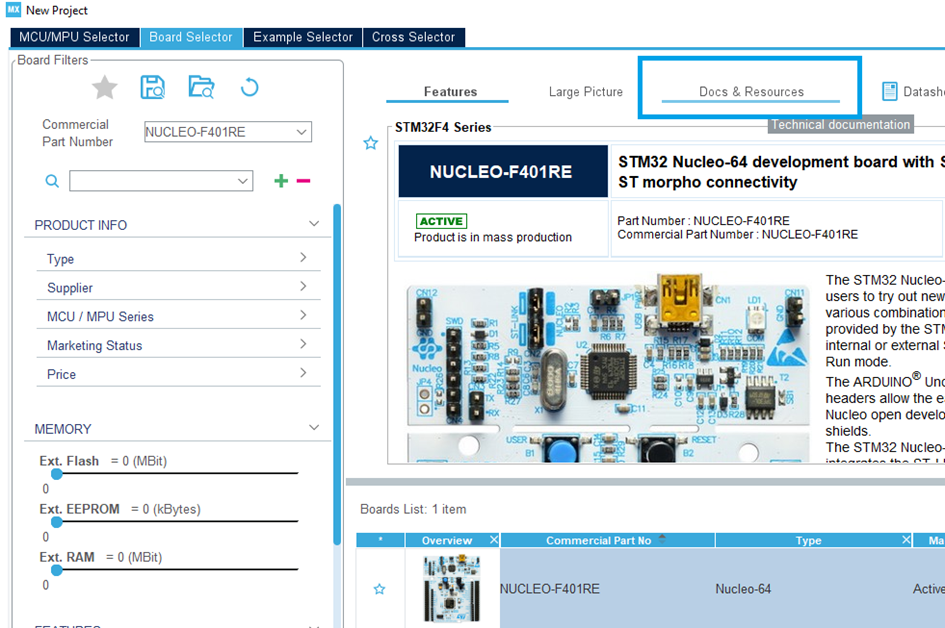945x628 pixels.
Task: Mark NUCLEO-F401RE as favorite in Boards List
Action: (x=379, y=589)
